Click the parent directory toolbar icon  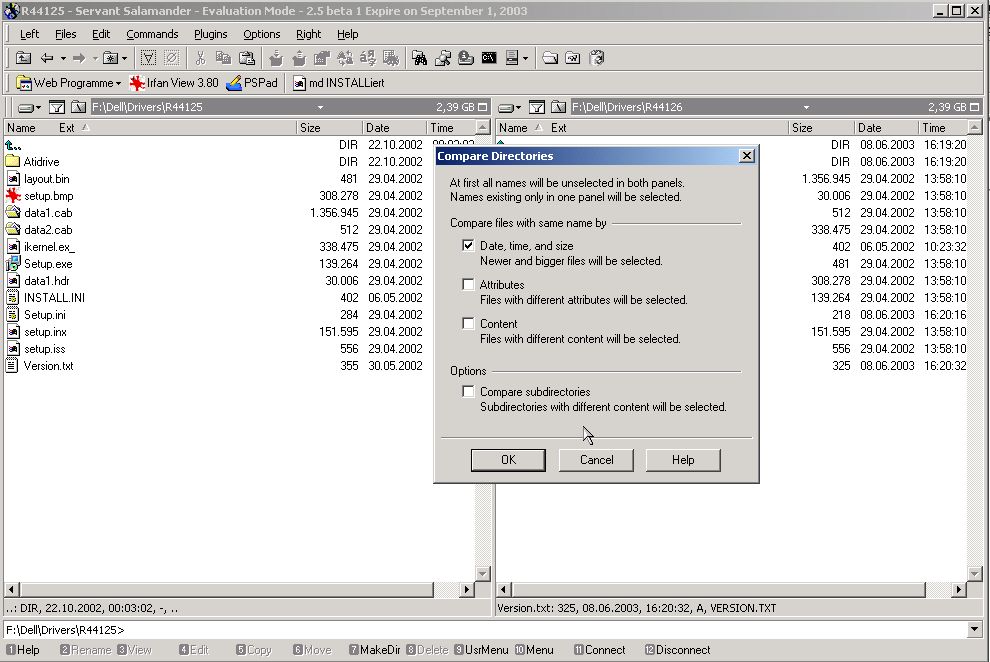(23, 58)
